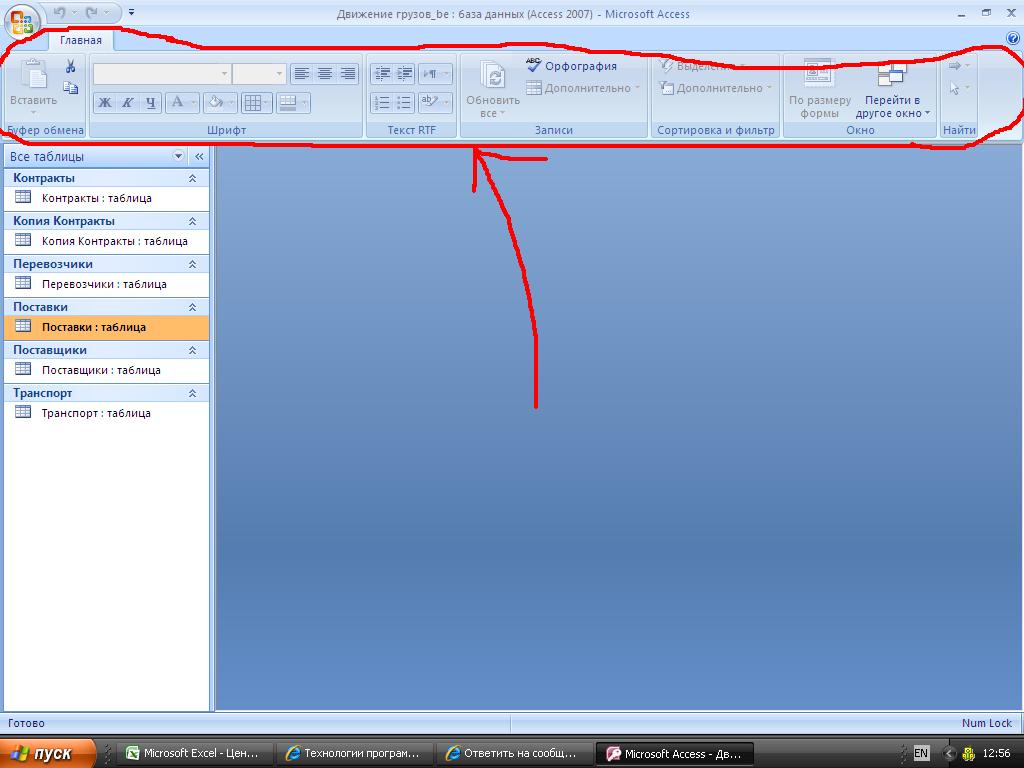Image resolution: width=1024 pixels, height=768 pixels.
Task: Click the increase indent icon
Action: [405, 74]
